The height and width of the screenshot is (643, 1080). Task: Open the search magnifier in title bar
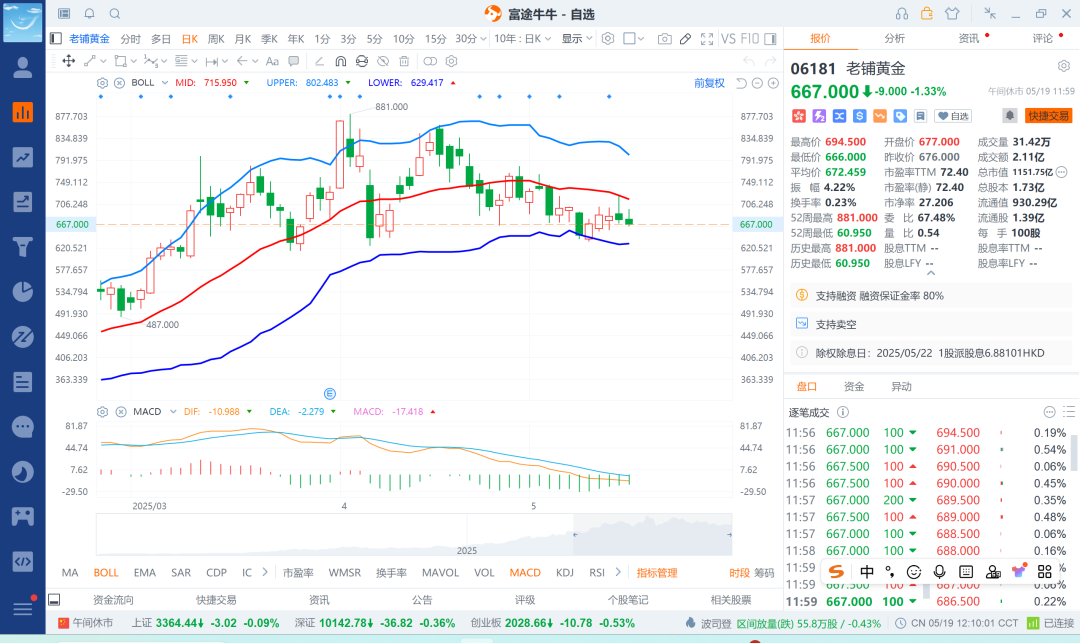tap(115, 14)
